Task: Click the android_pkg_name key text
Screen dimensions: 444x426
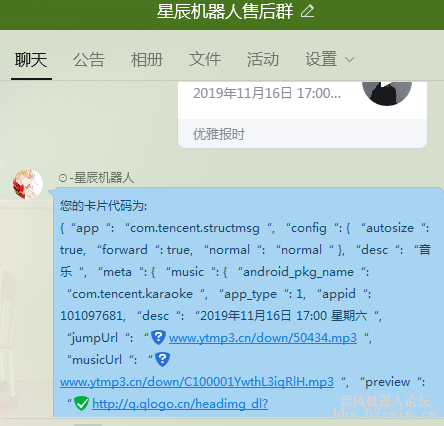Action: coord(298,272)
